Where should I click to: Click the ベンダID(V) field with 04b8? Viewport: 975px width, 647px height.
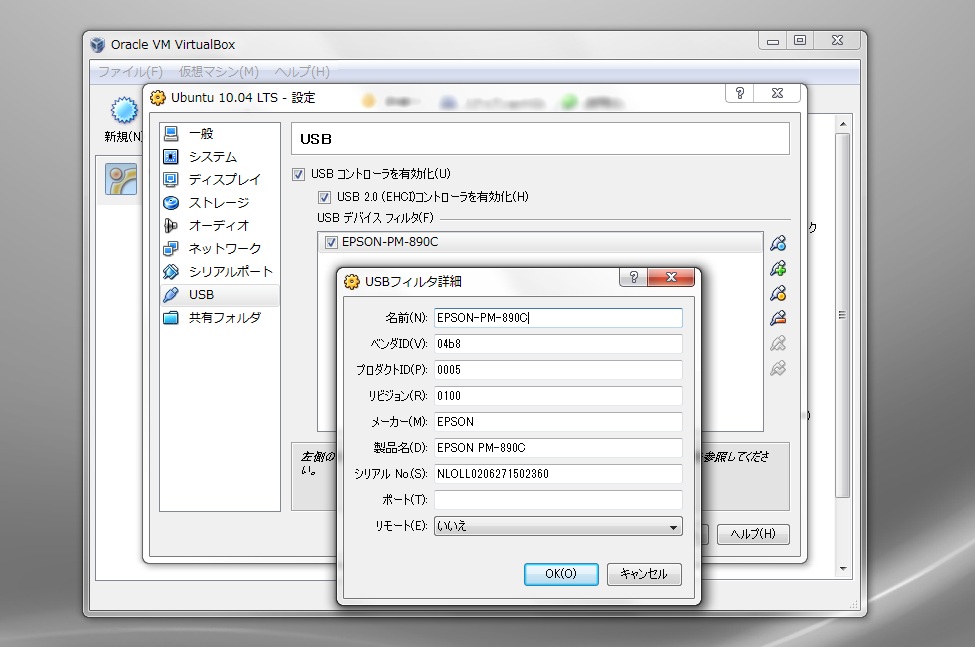click(558, 344)
